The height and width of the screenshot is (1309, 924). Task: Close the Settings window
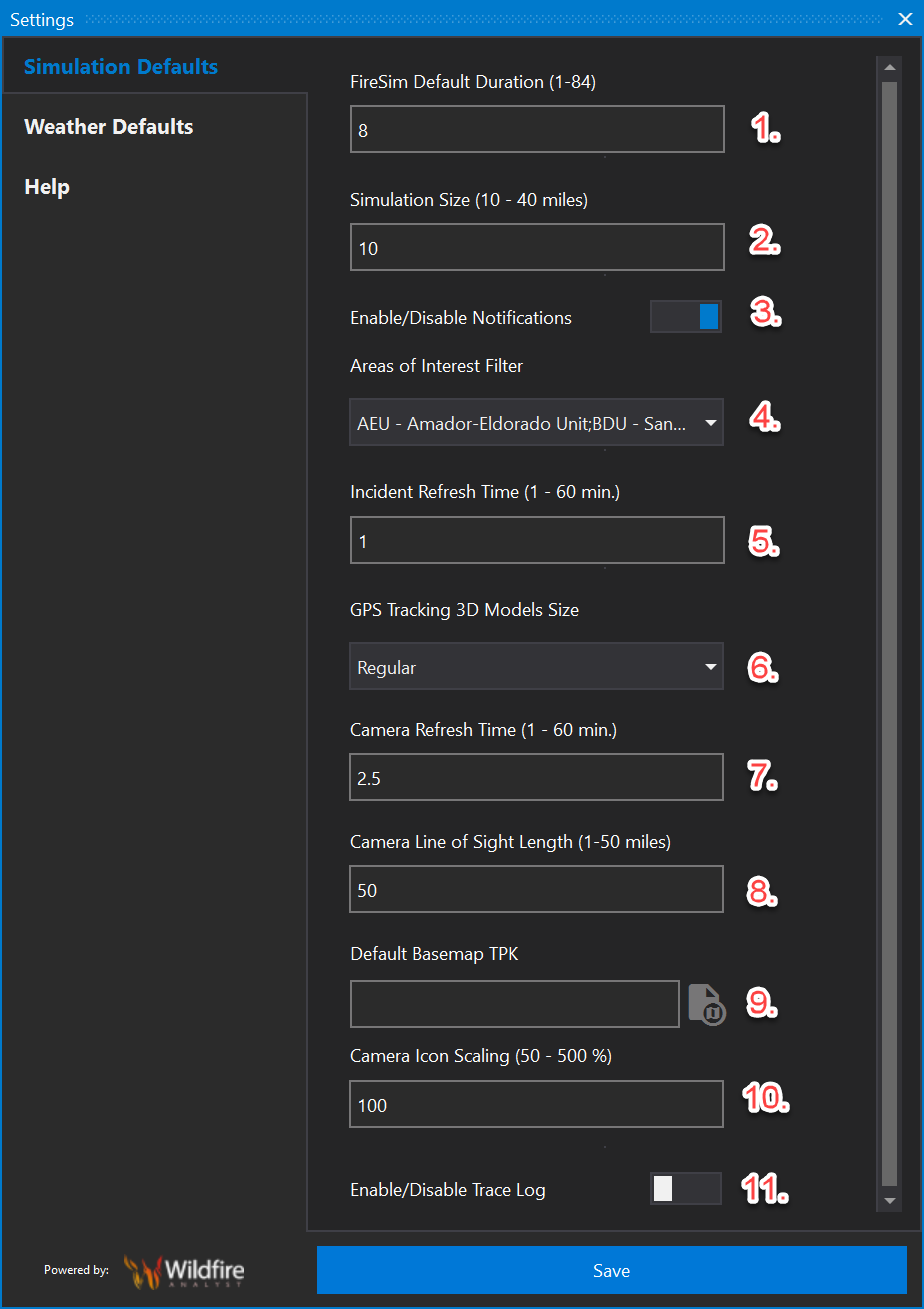(x=905, y=19)
